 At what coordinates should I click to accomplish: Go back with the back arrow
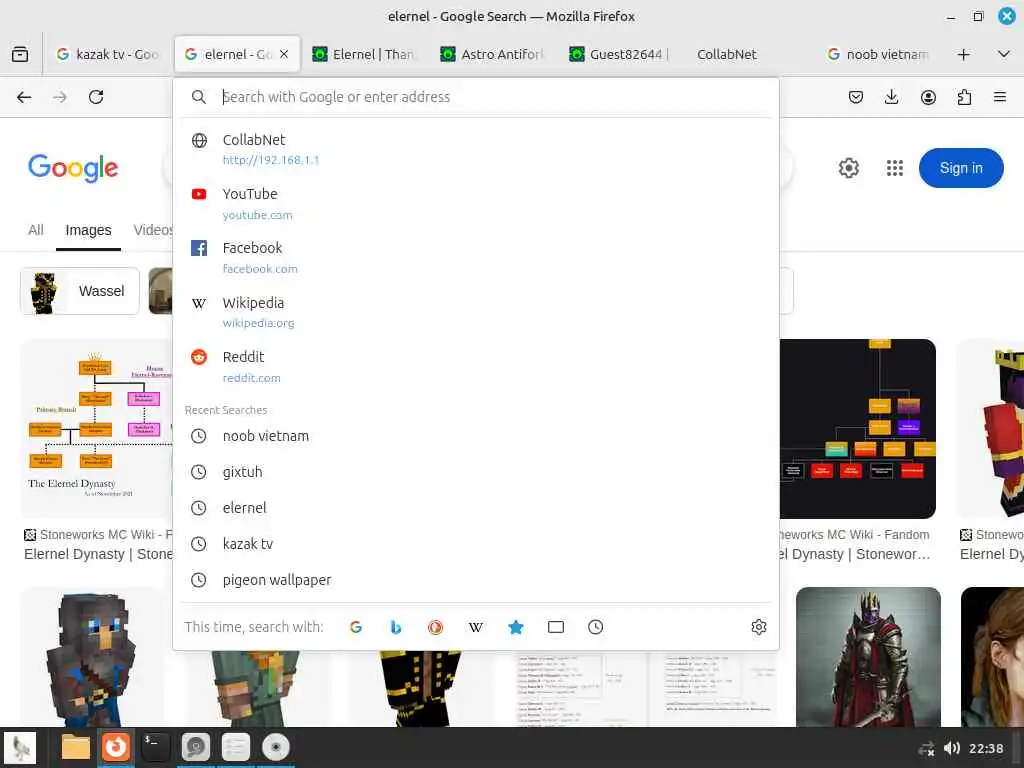coord(24,97)
